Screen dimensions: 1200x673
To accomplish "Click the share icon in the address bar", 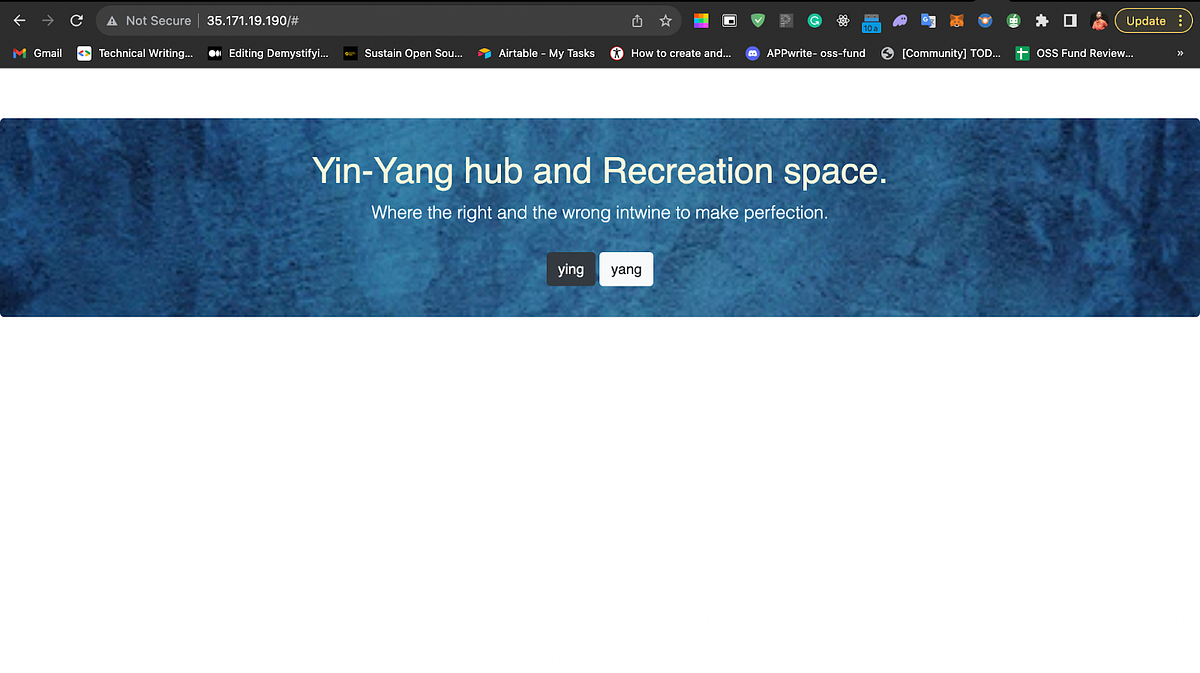I will click(x=636, y=20).
